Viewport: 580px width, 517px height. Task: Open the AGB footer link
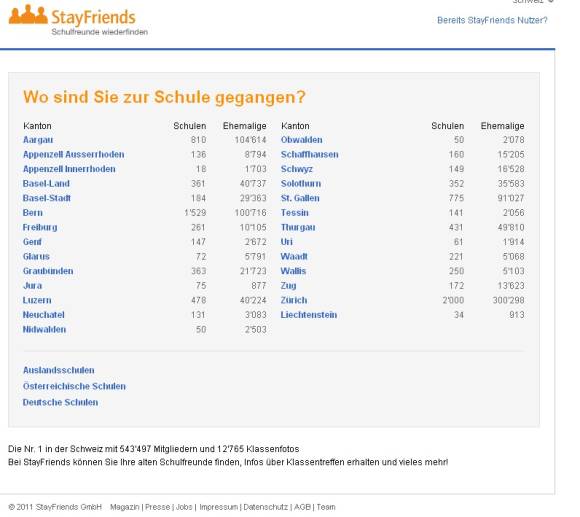[302, 507]
